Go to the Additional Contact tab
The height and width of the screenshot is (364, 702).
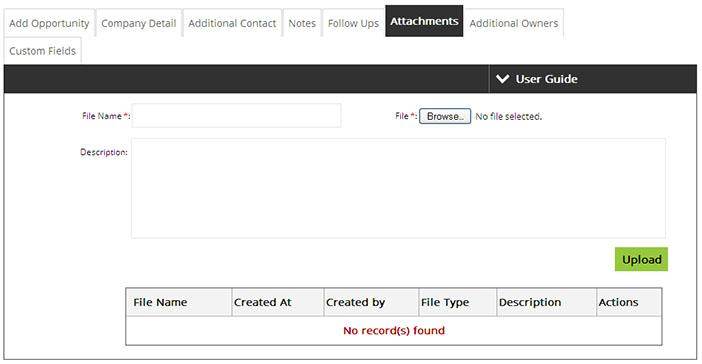coord(232,23)
